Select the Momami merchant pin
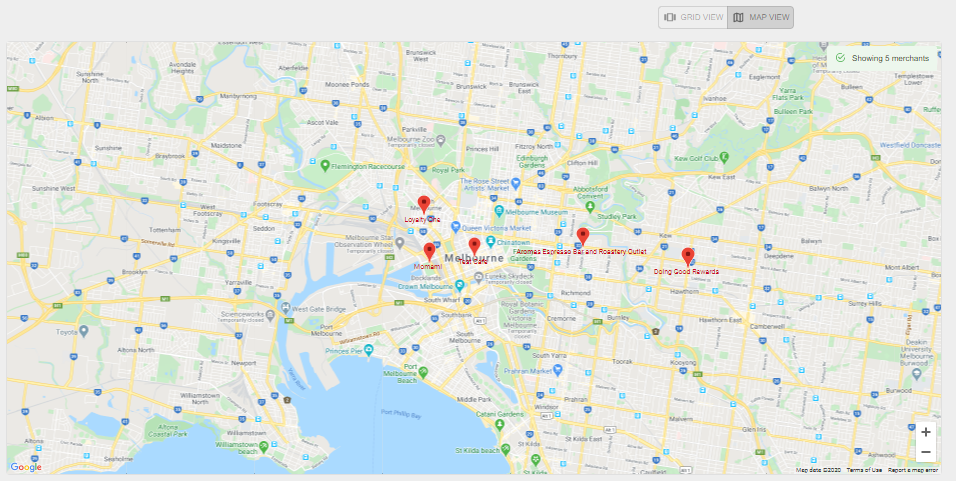 [x=429, y=251]
